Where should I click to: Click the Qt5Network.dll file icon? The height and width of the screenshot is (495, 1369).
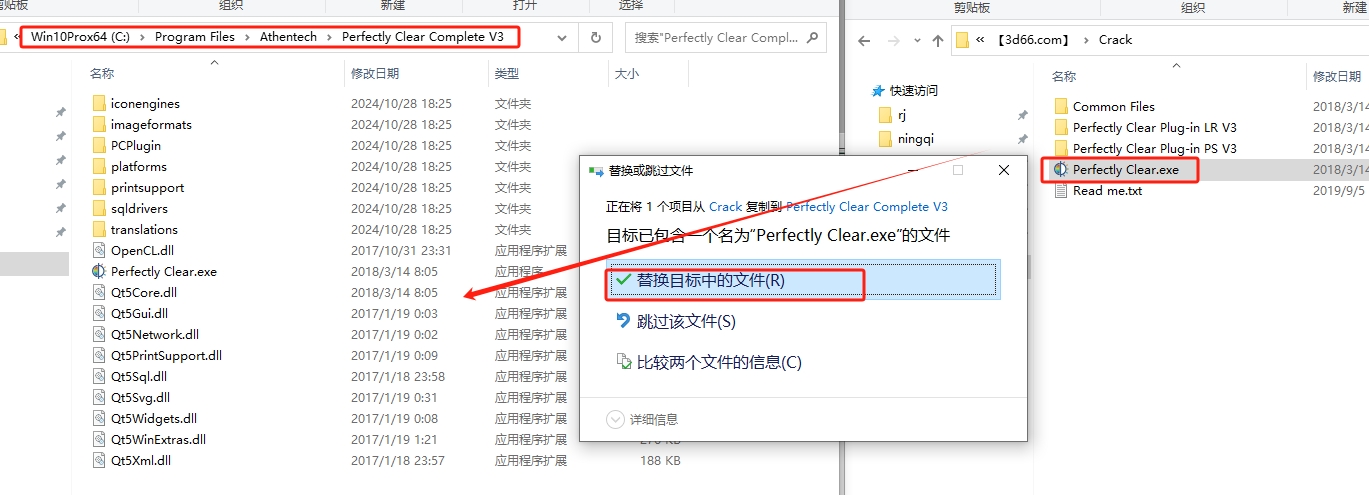(x=98, y=334)
